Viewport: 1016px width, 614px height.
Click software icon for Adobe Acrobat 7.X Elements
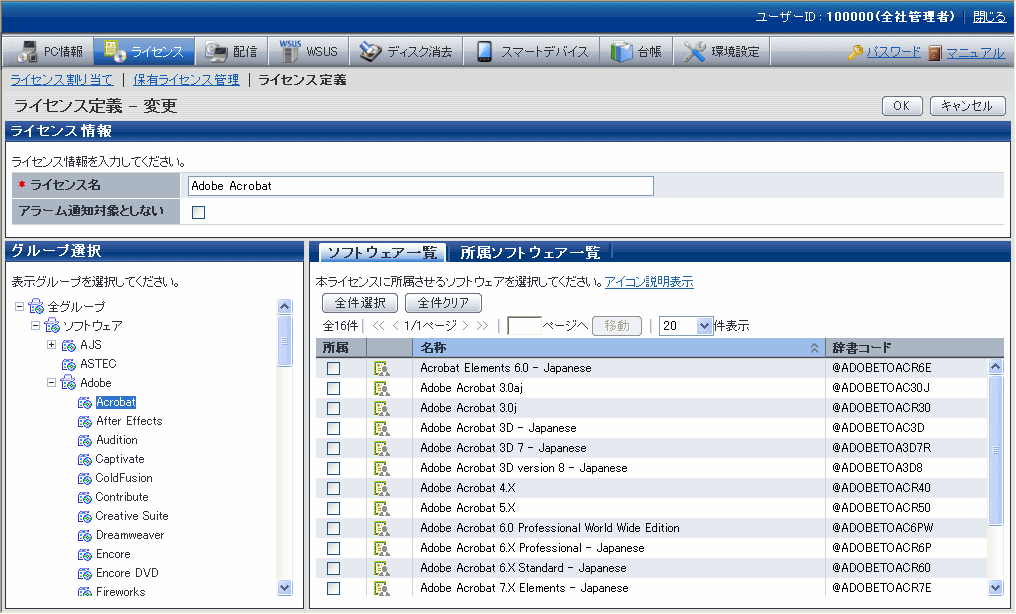click(382, 589)
